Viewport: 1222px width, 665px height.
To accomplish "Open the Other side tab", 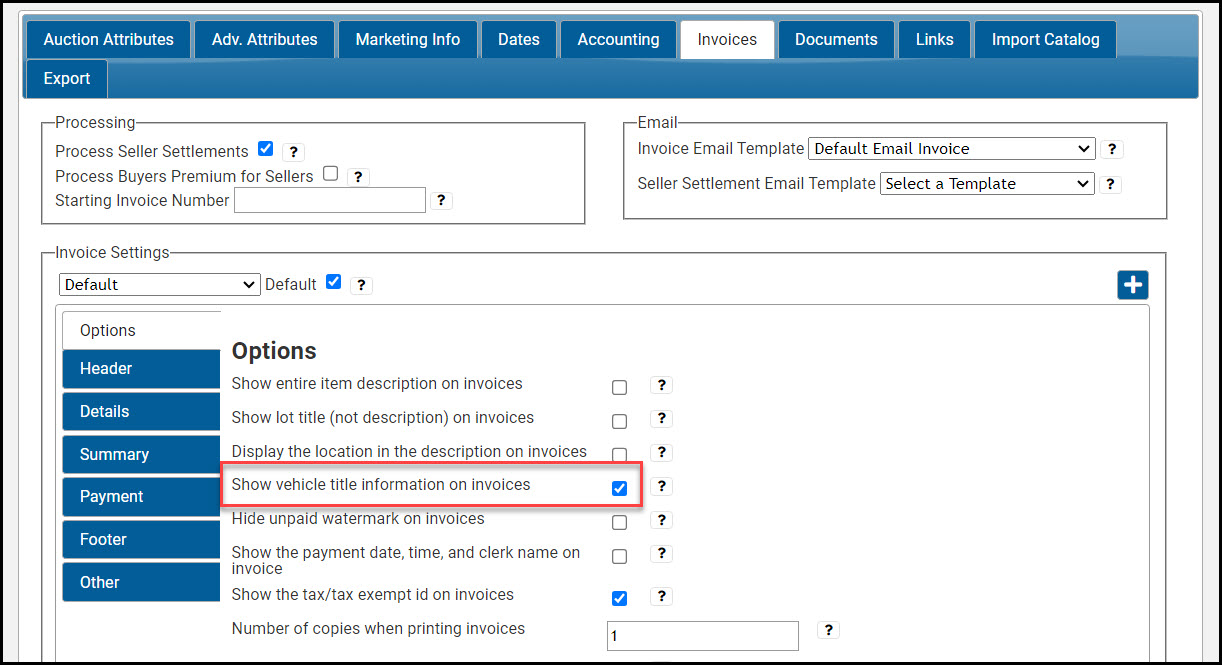I will pos(141,583).
